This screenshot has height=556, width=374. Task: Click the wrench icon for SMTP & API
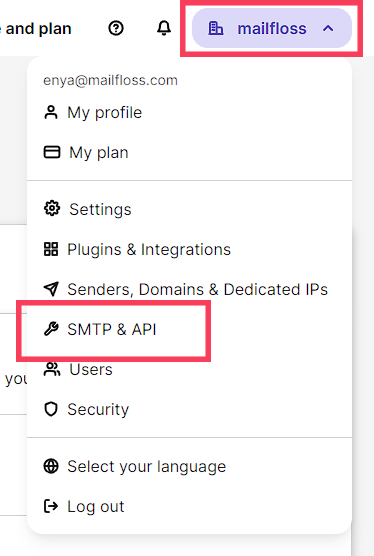coord(51,329)
